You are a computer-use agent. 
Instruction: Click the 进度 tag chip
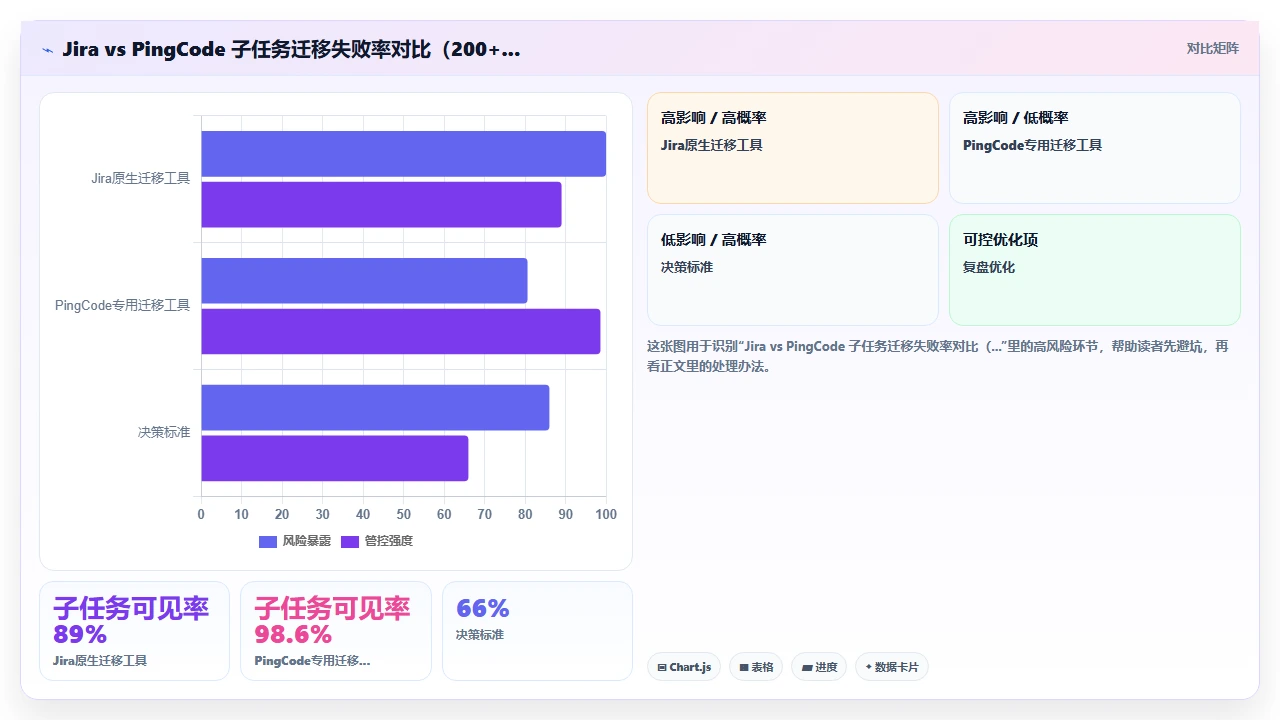coord(819,667)
